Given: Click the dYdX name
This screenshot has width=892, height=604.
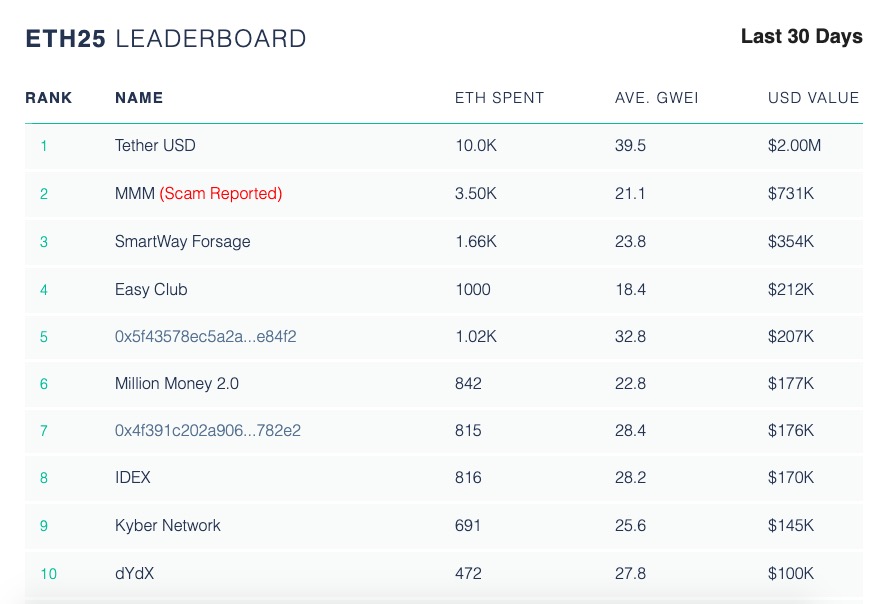Looking at the screenshot, I should pyautogui.click(x=135, y=574).
